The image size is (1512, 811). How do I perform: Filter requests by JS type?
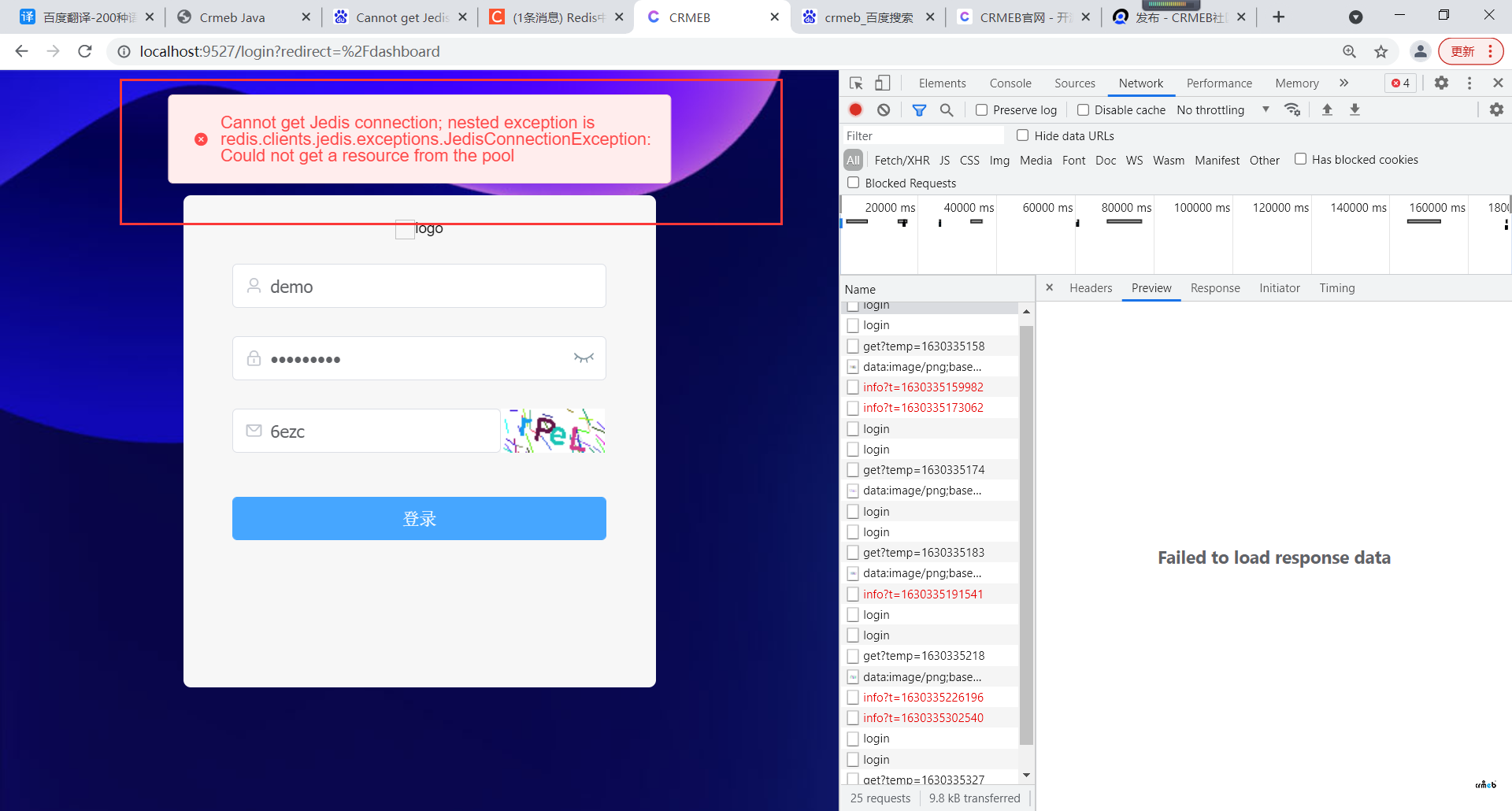pos(944,160)
